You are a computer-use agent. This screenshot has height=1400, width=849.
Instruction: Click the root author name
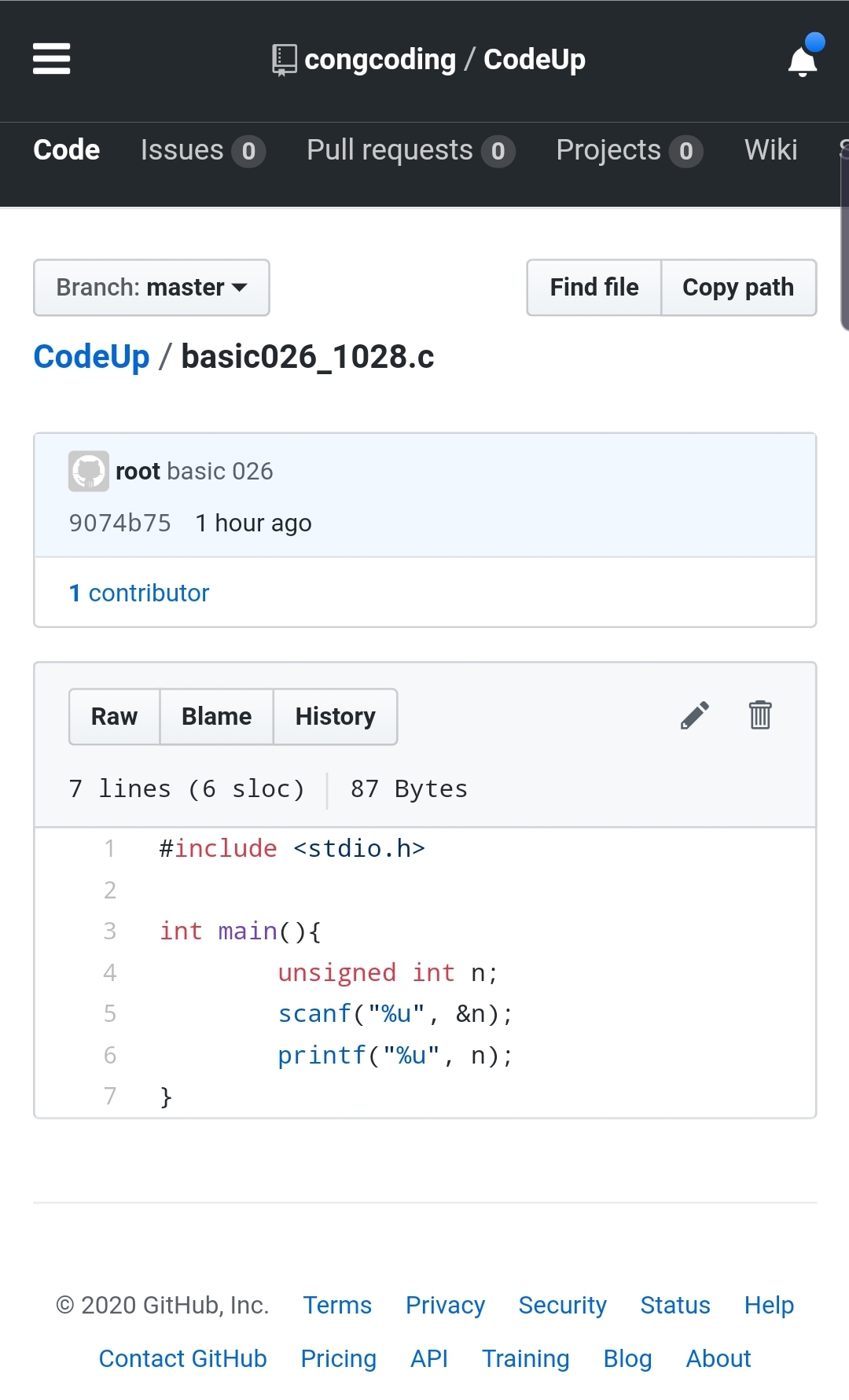click(x=138, y=471)
